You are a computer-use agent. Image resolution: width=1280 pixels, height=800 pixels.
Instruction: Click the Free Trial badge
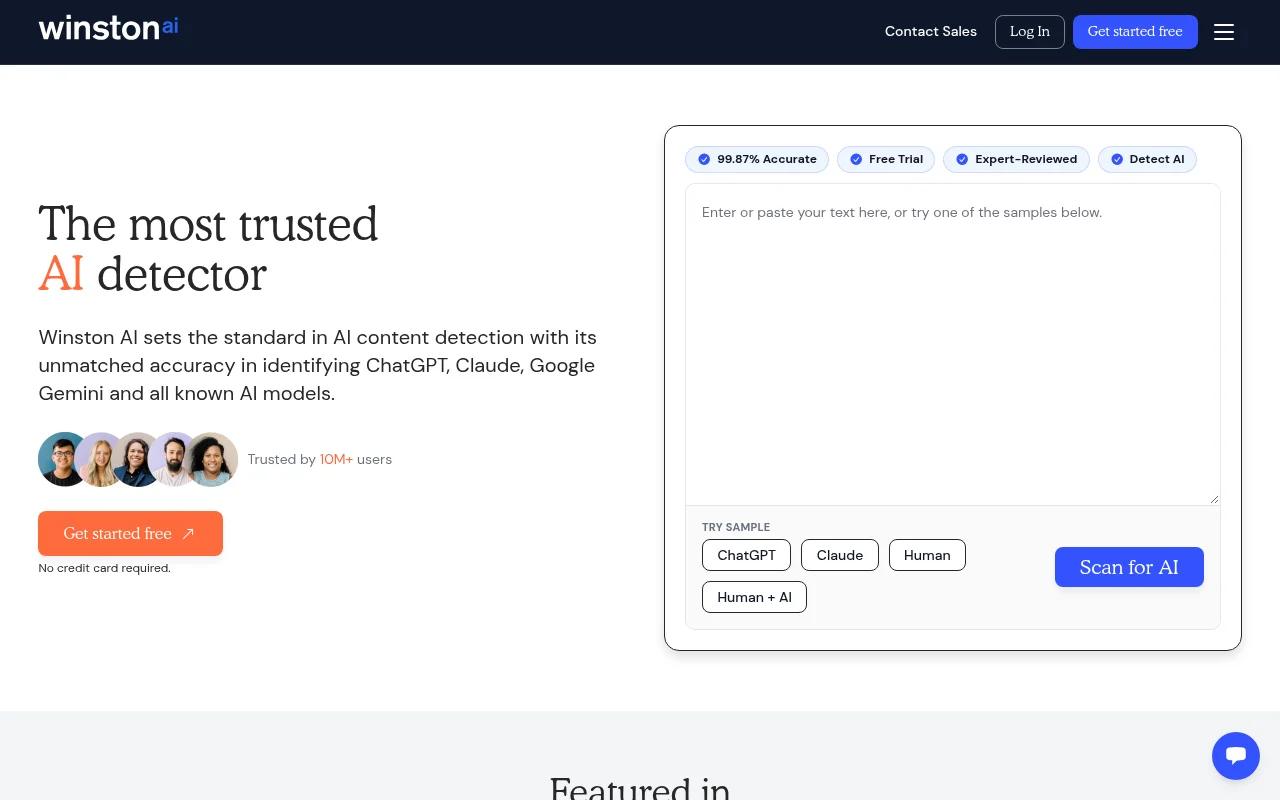pyautogui.click(x=886, y=159)
